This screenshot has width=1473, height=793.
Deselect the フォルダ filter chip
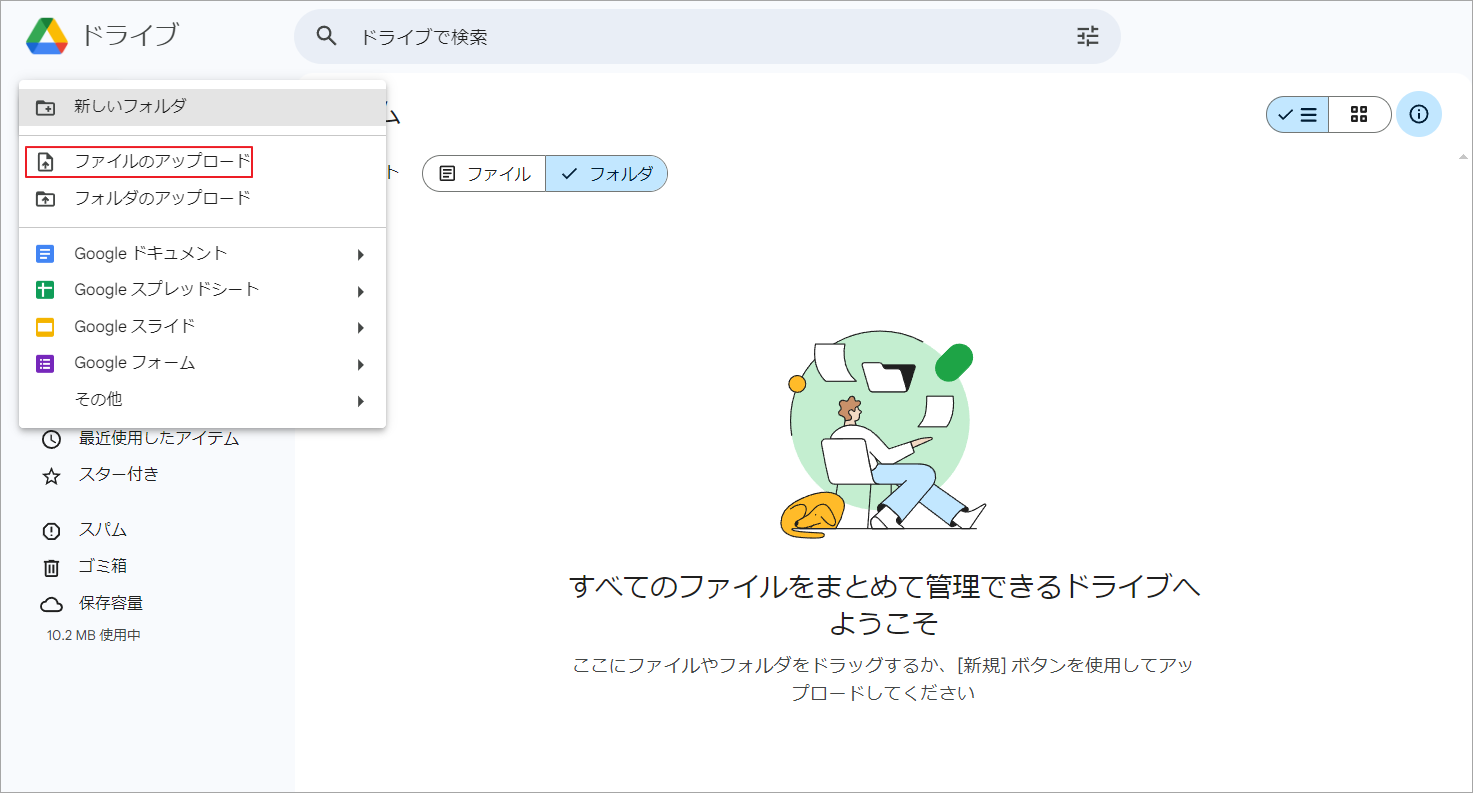(x=606, y=174)
